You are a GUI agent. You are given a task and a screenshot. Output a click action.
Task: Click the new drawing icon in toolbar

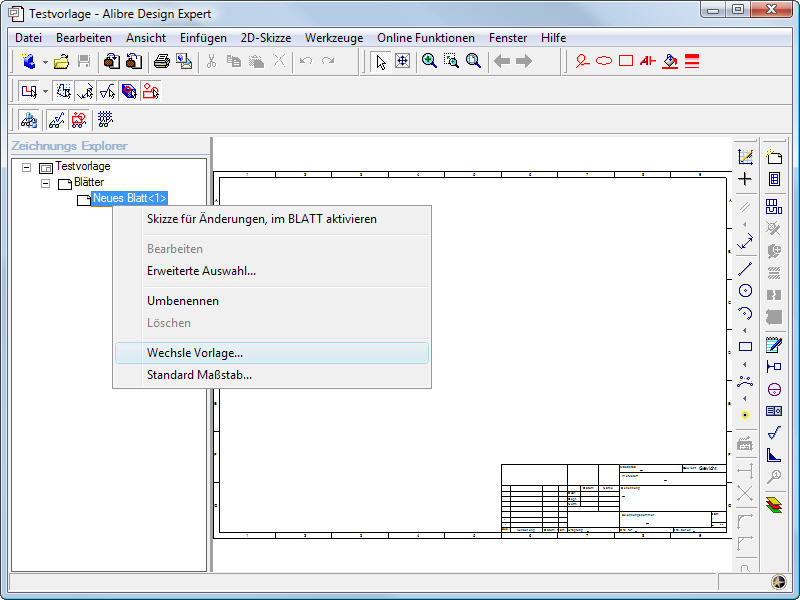pyautogui.click(x=29, y=61)
